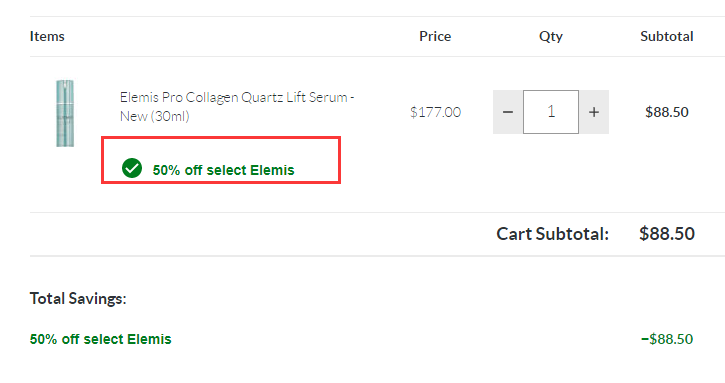Click the quantity input field
Viewport: 725px width, 383px height.
tap(551, 112)
